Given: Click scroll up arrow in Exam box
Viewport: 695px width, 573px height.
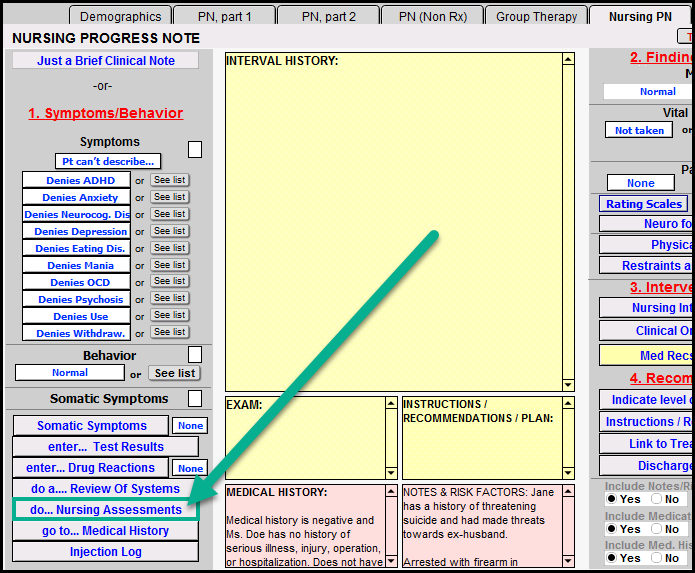Looking at the screenshot, I should pyautogui.click(x=391, y=405).
